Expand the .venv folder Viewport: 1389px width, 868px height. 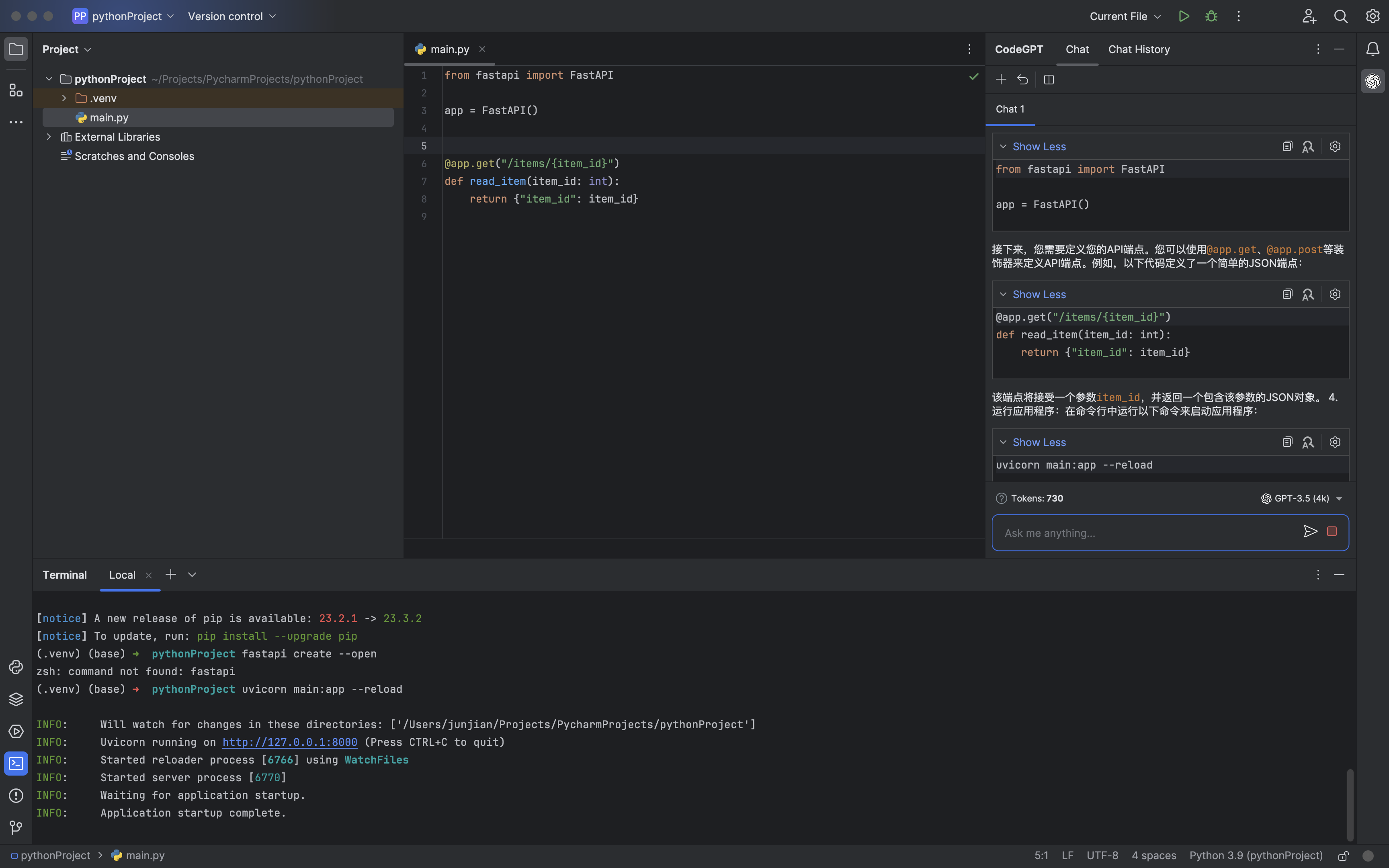tap(64, 98)
